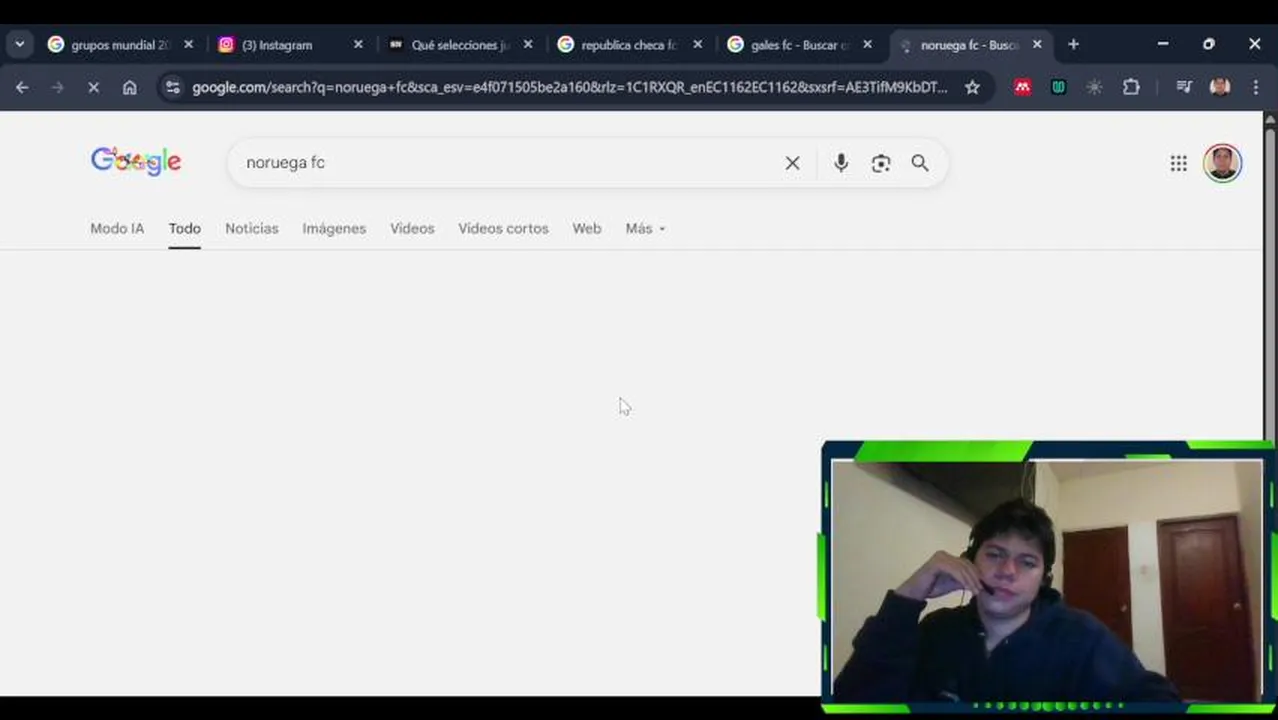Select the Todo results tab
This screenshot has width=1278, height=720.
click(x=184, y=229)
